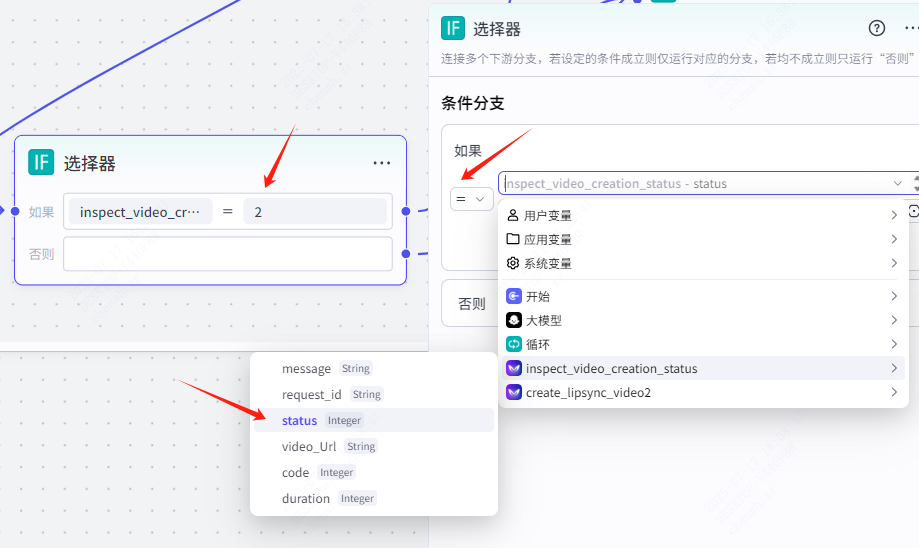The height and width of the screenshot is (548, 919).
Task: Choose the create_lipsync_video2 entry
Action: click(703, 392)
